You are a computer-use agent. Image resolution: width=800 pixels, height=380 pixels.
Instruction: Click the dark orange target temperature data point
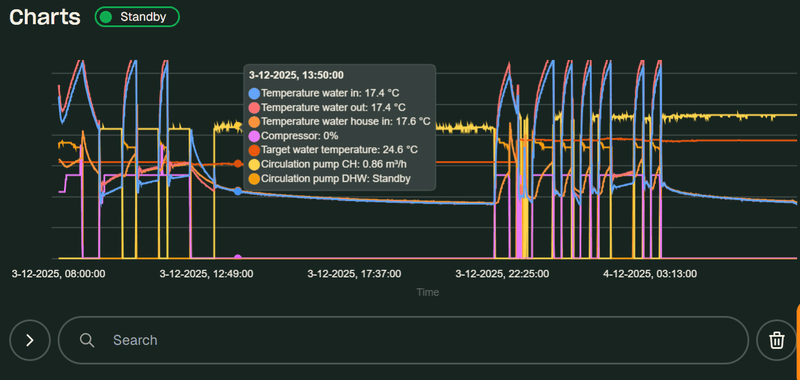[238, 164]
